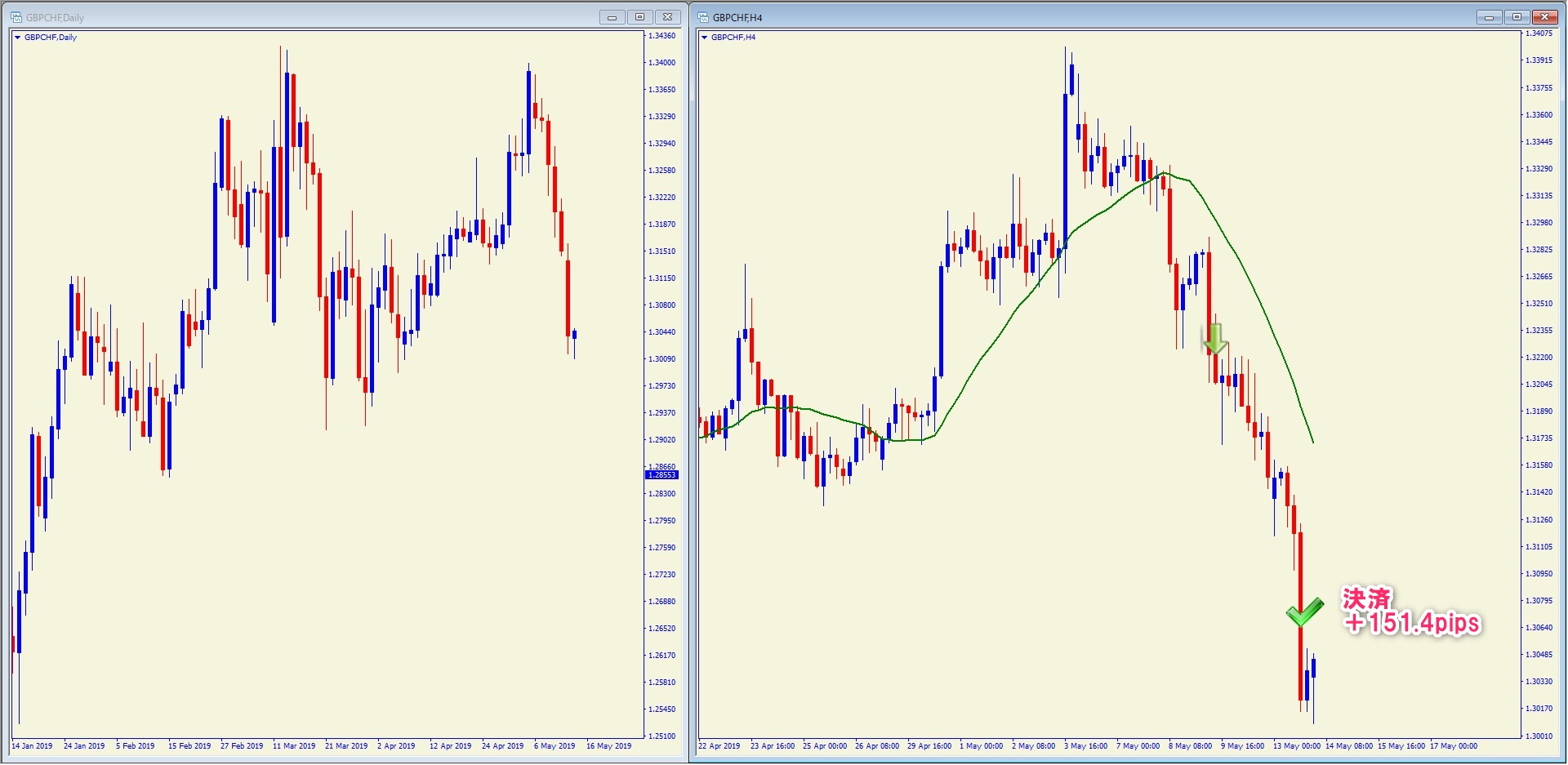Click the 17 May 00:00 time label
This screenshot has height=765, width=1568.
pos(1454,746)
